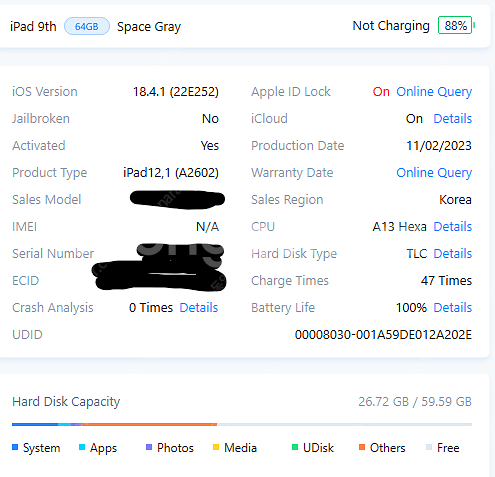Open Online Query for Warranty Date
The width and height of the screenshot is (495, 477).
(434, 173)
